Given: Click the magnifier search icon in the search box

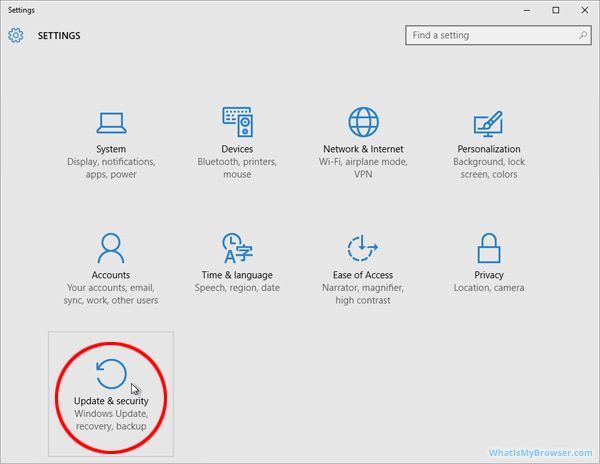Looking at the screenshot, I should click(x=583, y=35).
